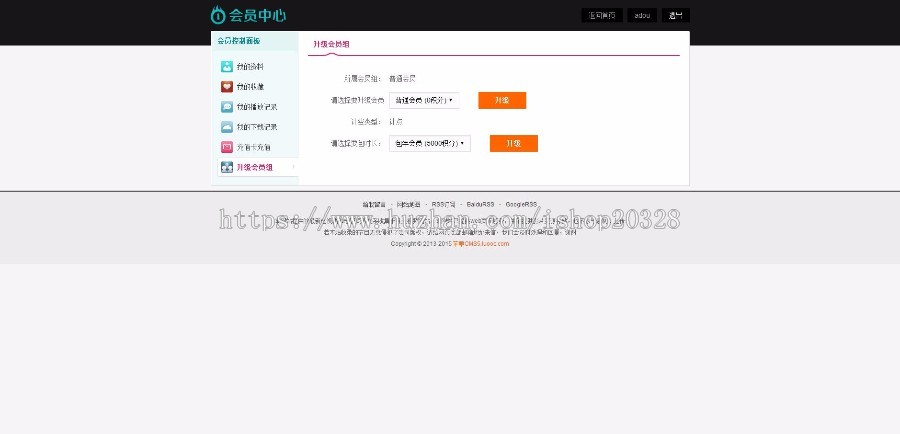This screenshot has width=900, height=434.
Task: Open the 包年会员 duration dropdown
Action: point(430,144)
